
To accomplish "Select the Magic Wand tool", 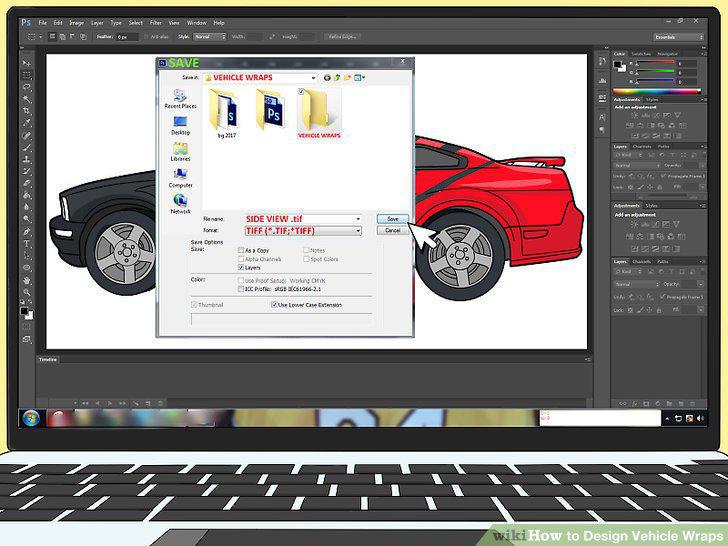I will [26, 99].
